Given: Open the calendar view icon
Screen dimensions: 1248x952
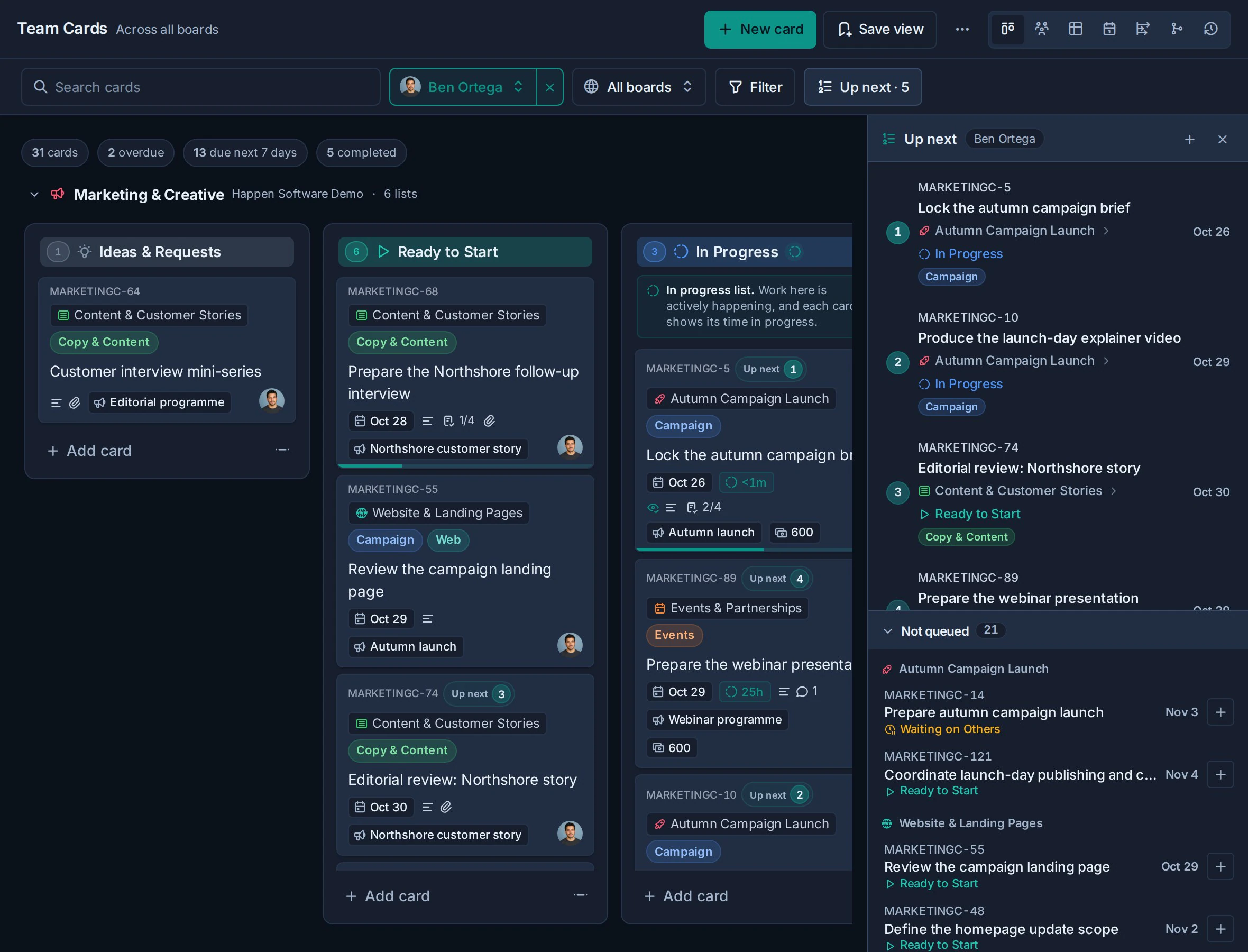Looking at the screenshot, I should point(1109,29).
